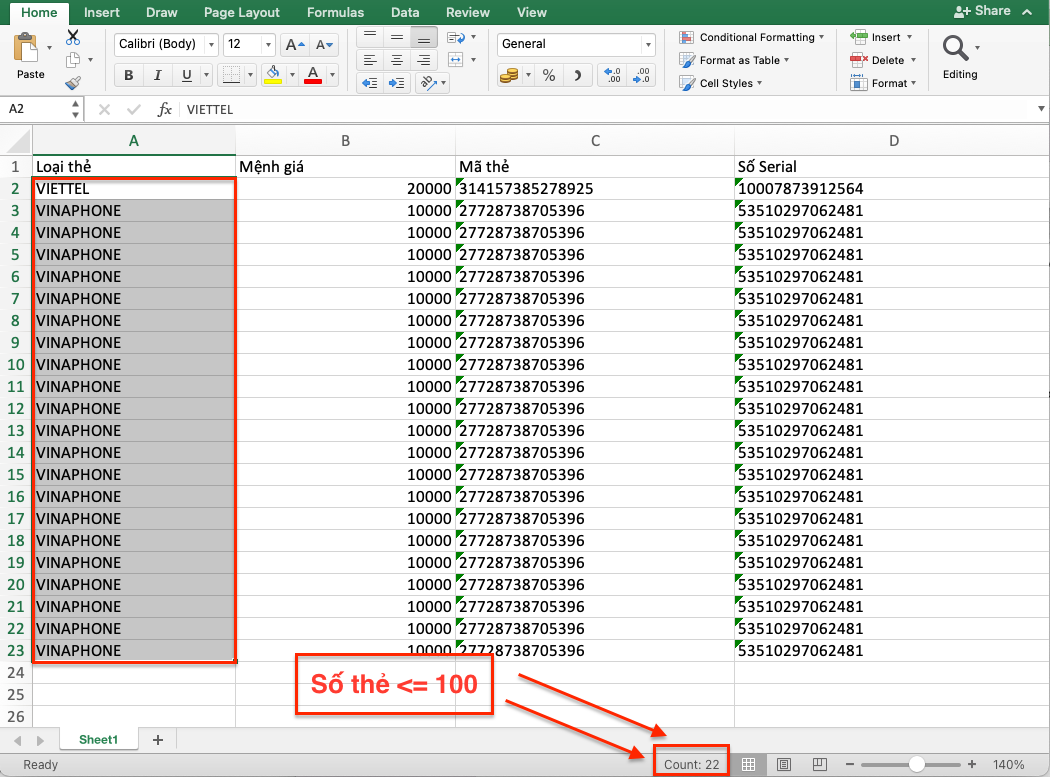This screenshot has width=1050, height=777.
Task: Decrease indent icon
Action: 370,83
